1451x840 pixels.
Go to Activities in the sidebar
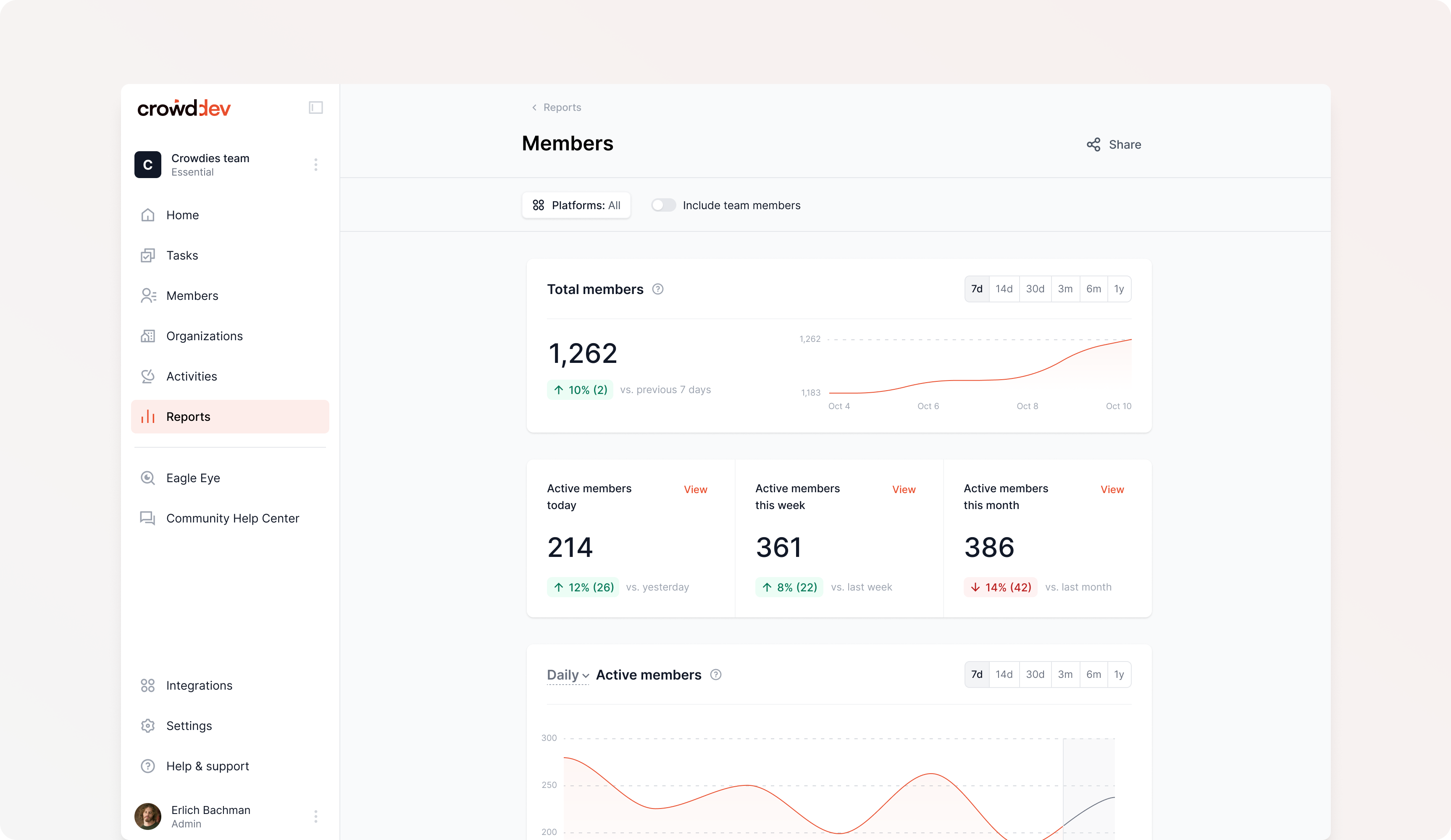coord(191,376)
